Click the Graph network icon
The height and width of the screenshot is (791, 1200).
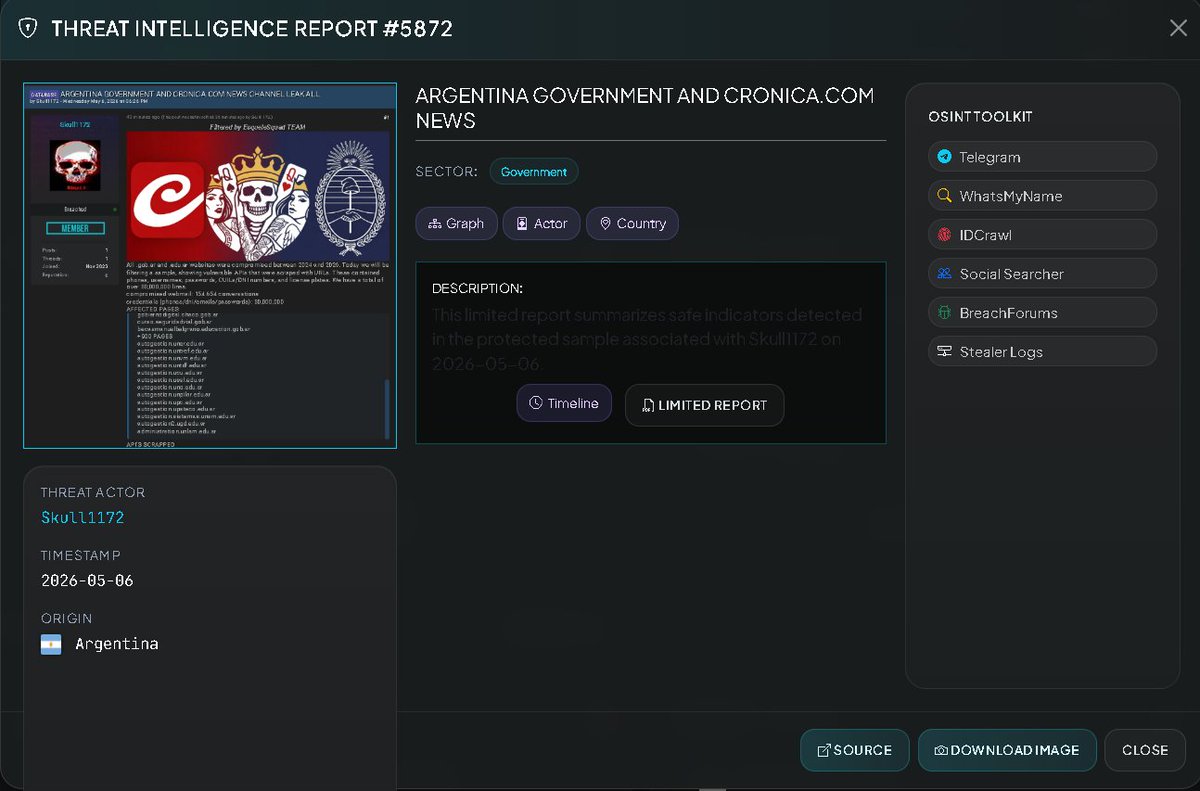(435, 224)
